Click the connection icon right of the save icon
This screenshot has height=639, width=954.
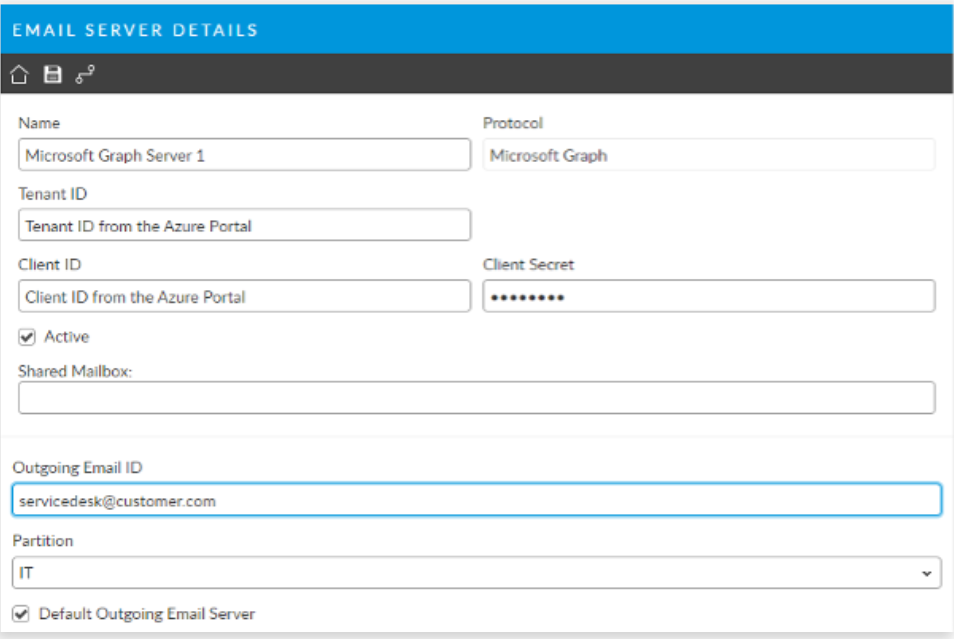[x=85, y=74]
